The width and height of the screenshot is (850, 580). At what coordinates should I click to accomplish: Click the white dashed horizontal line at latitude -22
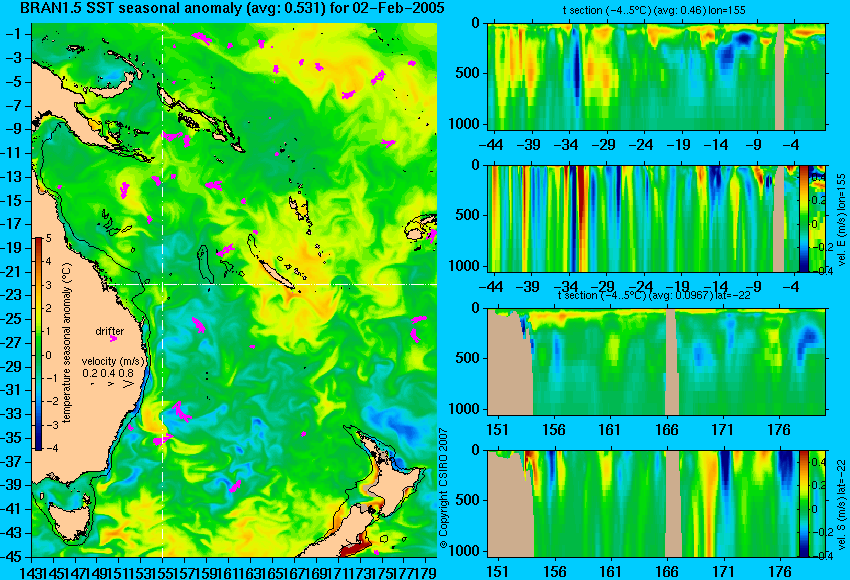(x=273, y=284)
